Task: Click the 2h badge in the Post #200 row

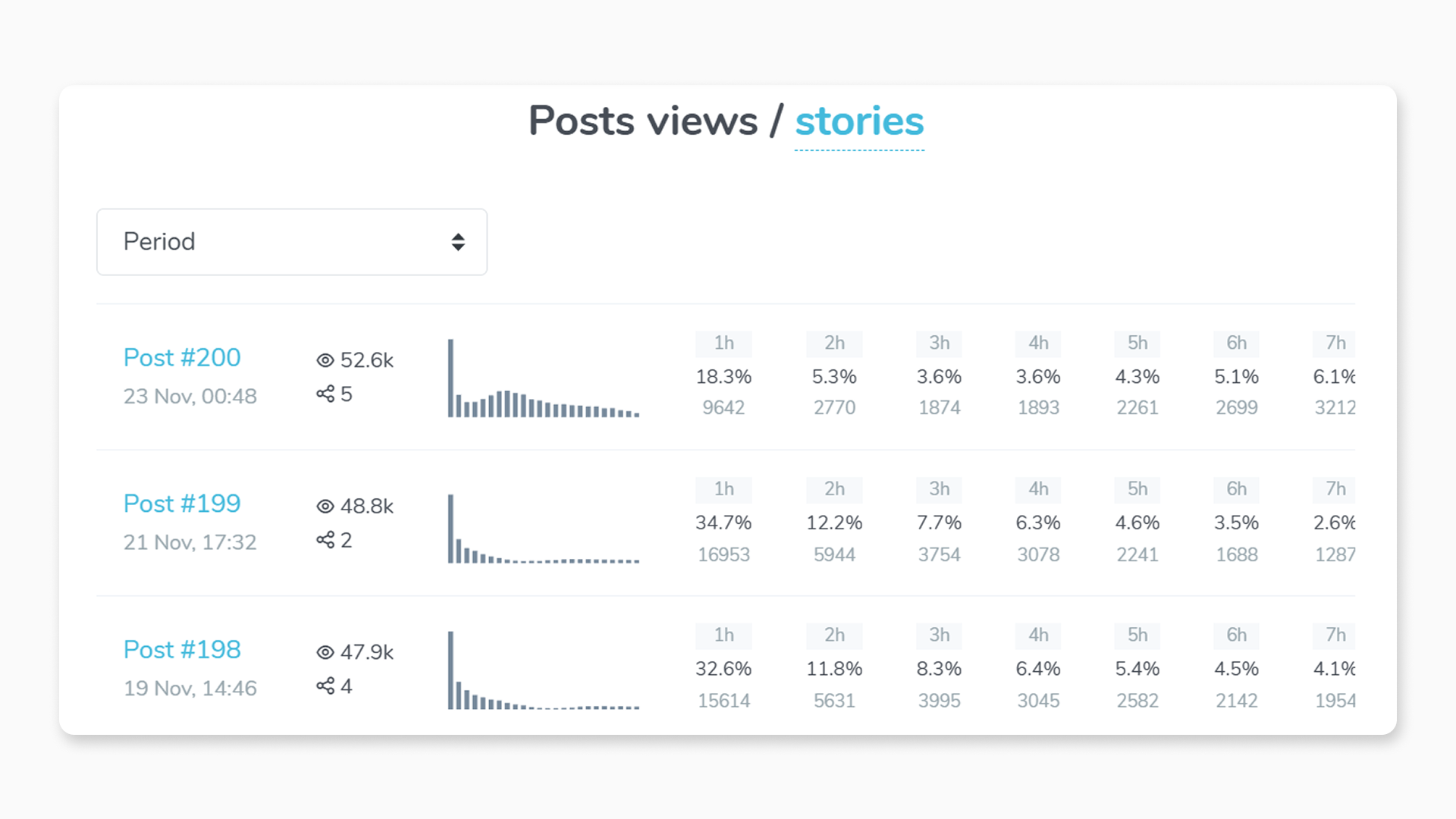Action: [834, 344]
